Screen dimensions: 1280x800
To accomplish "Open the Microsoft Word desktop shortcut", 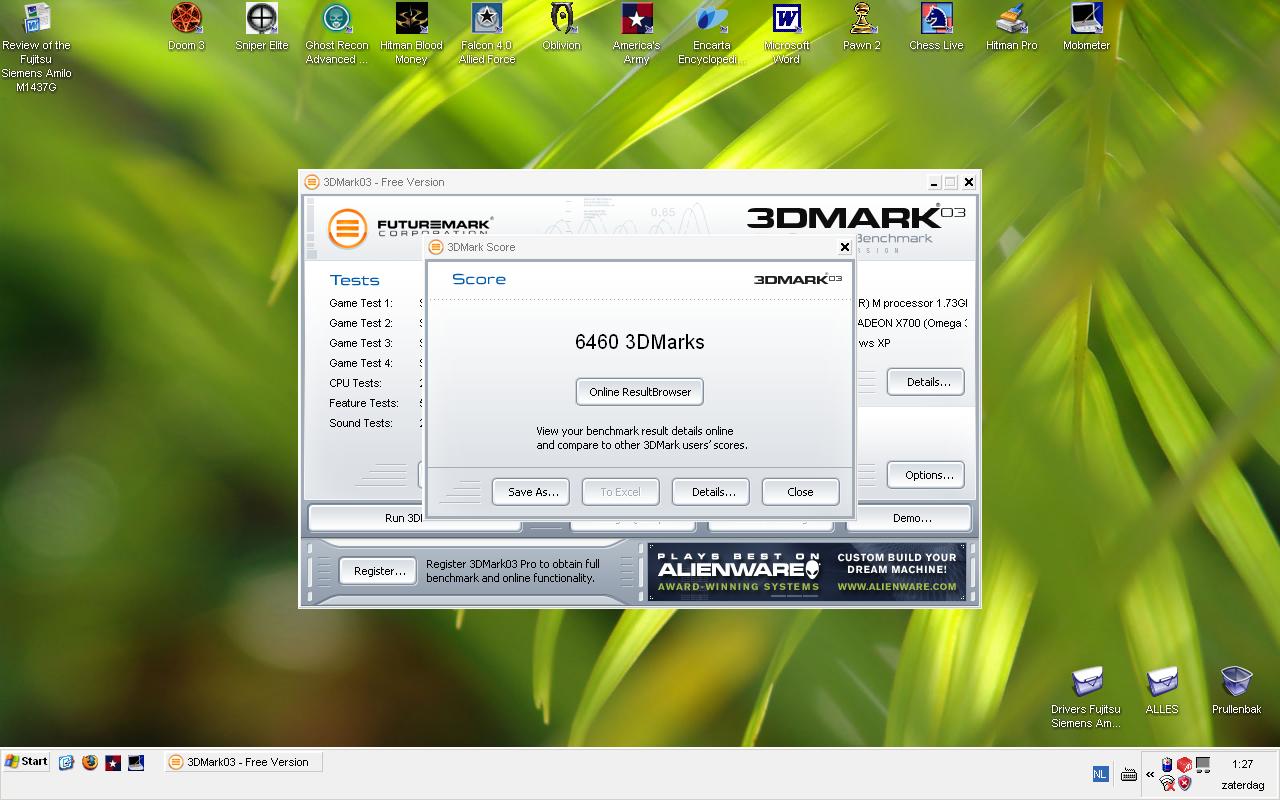I will tap(787, 34).
